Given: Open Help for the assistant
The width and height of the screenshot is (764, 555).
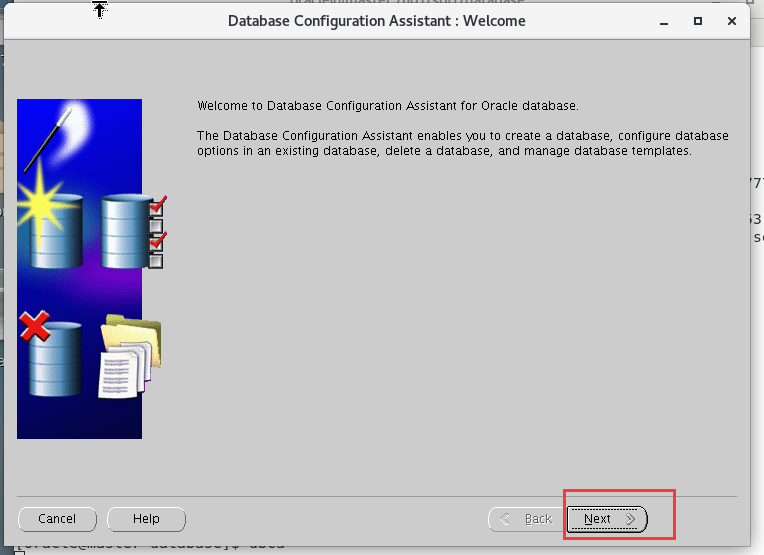Looking at the screenshot, I should (146, 519).
